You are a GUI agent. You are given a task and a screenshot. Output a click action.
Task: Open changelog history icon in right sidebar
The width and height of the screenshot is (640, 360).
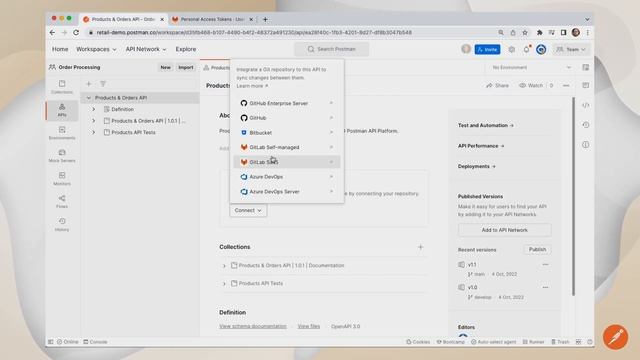[x=586, y=125]
